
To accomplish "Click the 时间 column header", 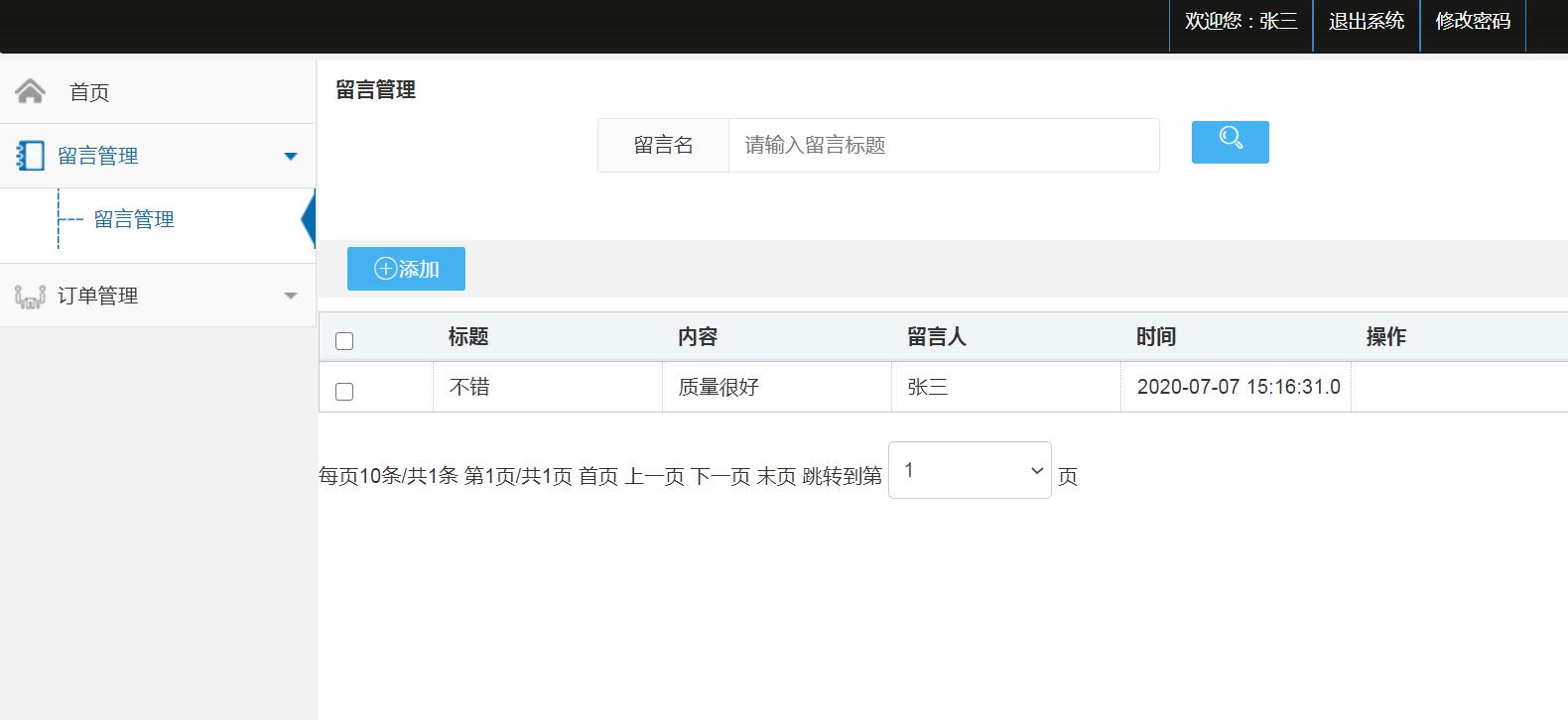I will 1156,337.
